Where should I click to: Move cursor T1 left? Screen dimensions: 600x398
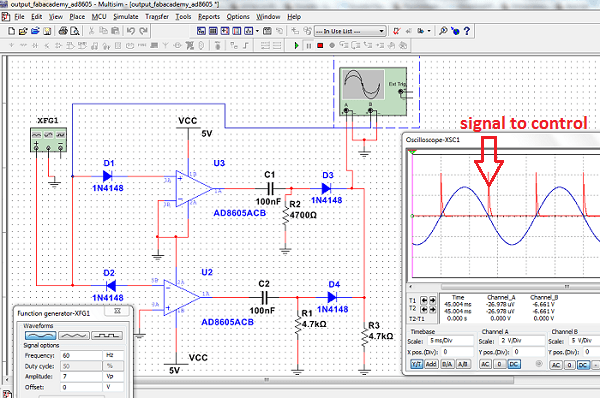tap(424, 300)
